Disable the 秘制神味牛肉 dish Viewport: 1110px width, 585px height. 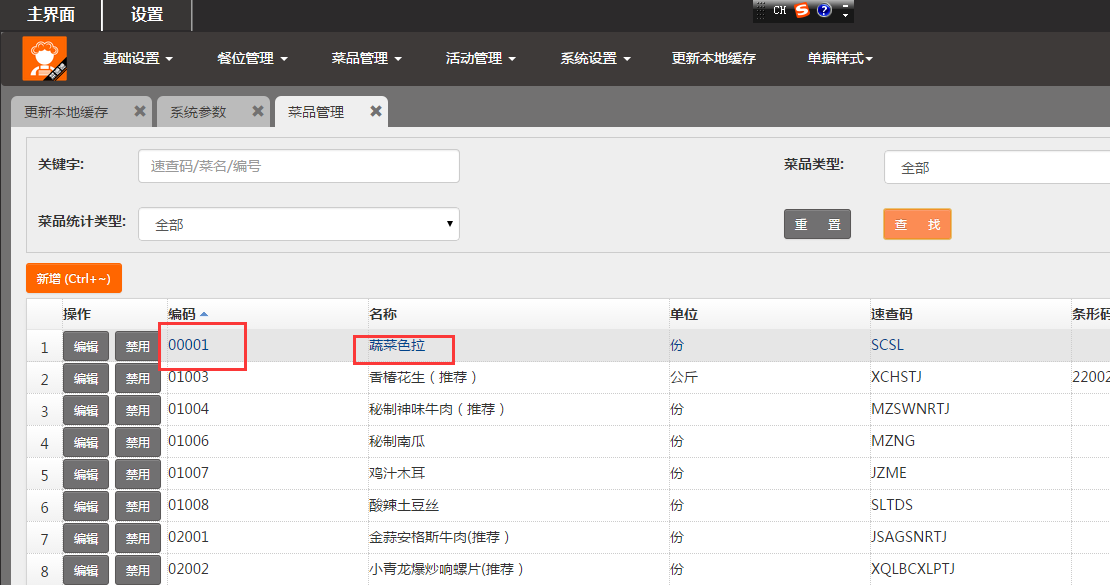[x=138, y=410]
